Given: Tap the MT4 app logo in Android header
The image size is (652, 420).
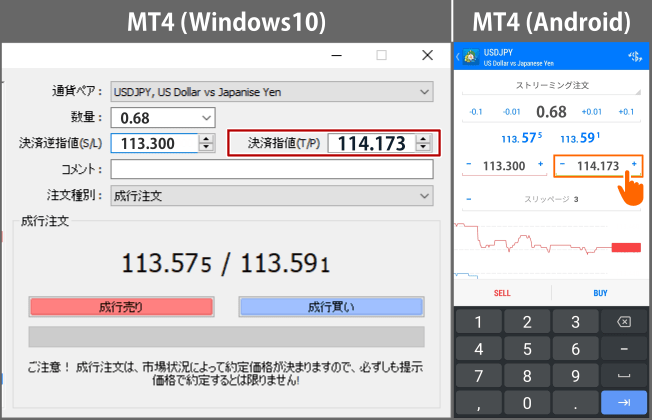Looking at the screenshot, I should [x=471, y=57].
